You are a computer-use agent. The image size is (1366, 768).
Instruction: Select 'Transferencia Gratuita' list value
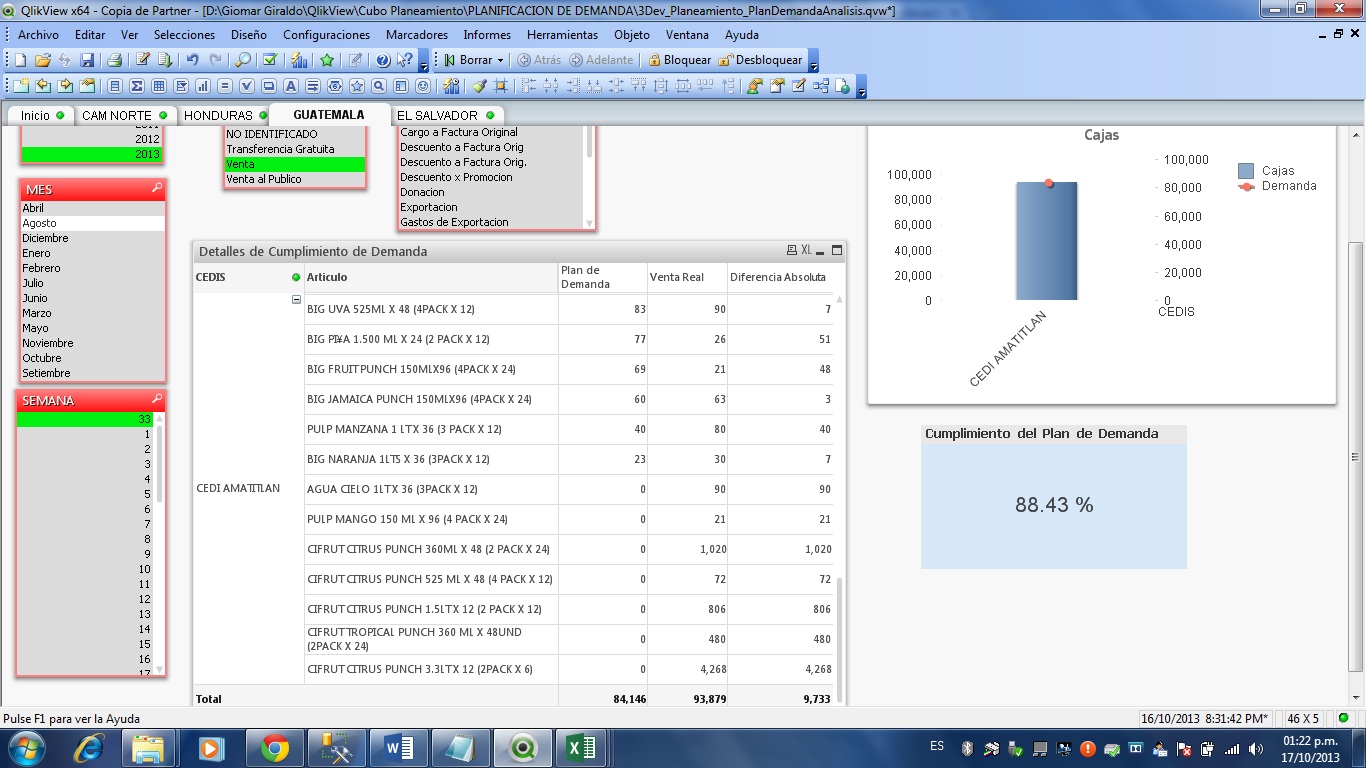click(x=295, y=149)
